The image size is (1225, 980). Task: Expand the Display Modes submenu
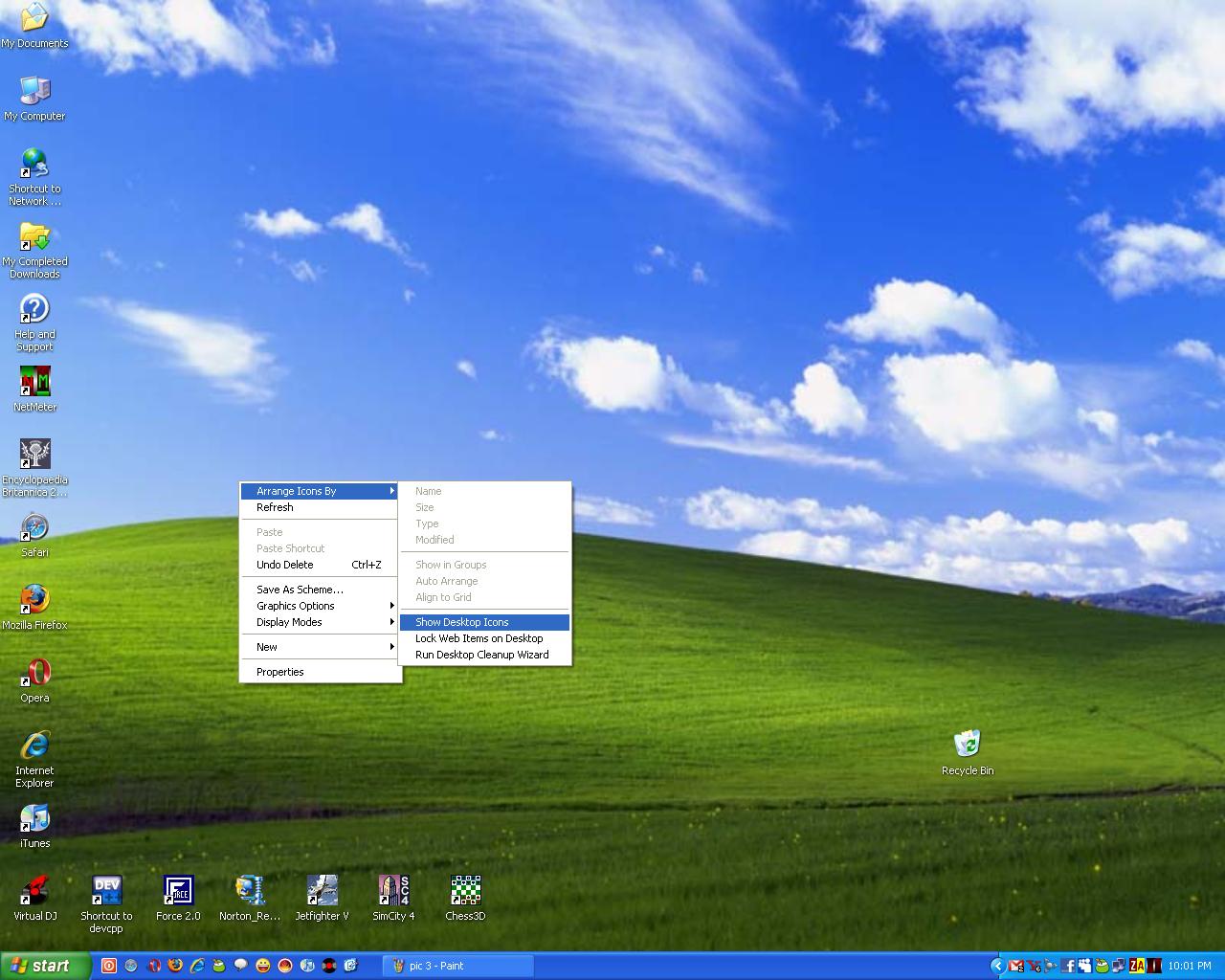coord(320,622)
